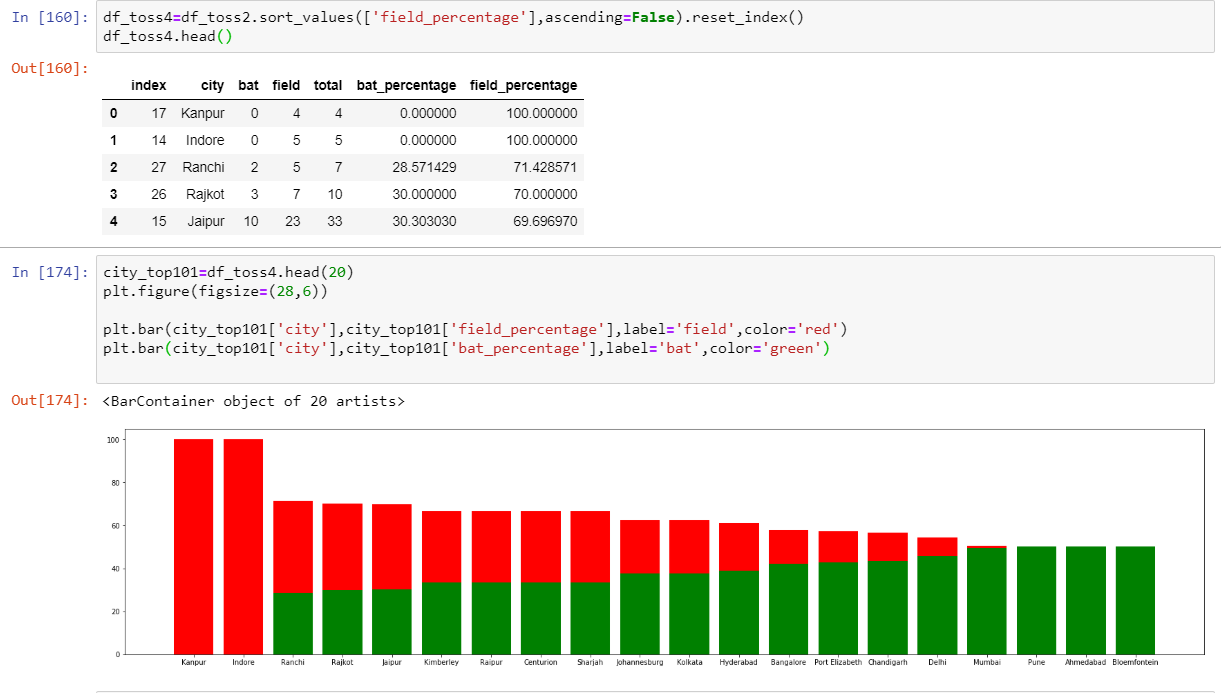
Task: Click the bat_percentage column header
Action: 406,85
